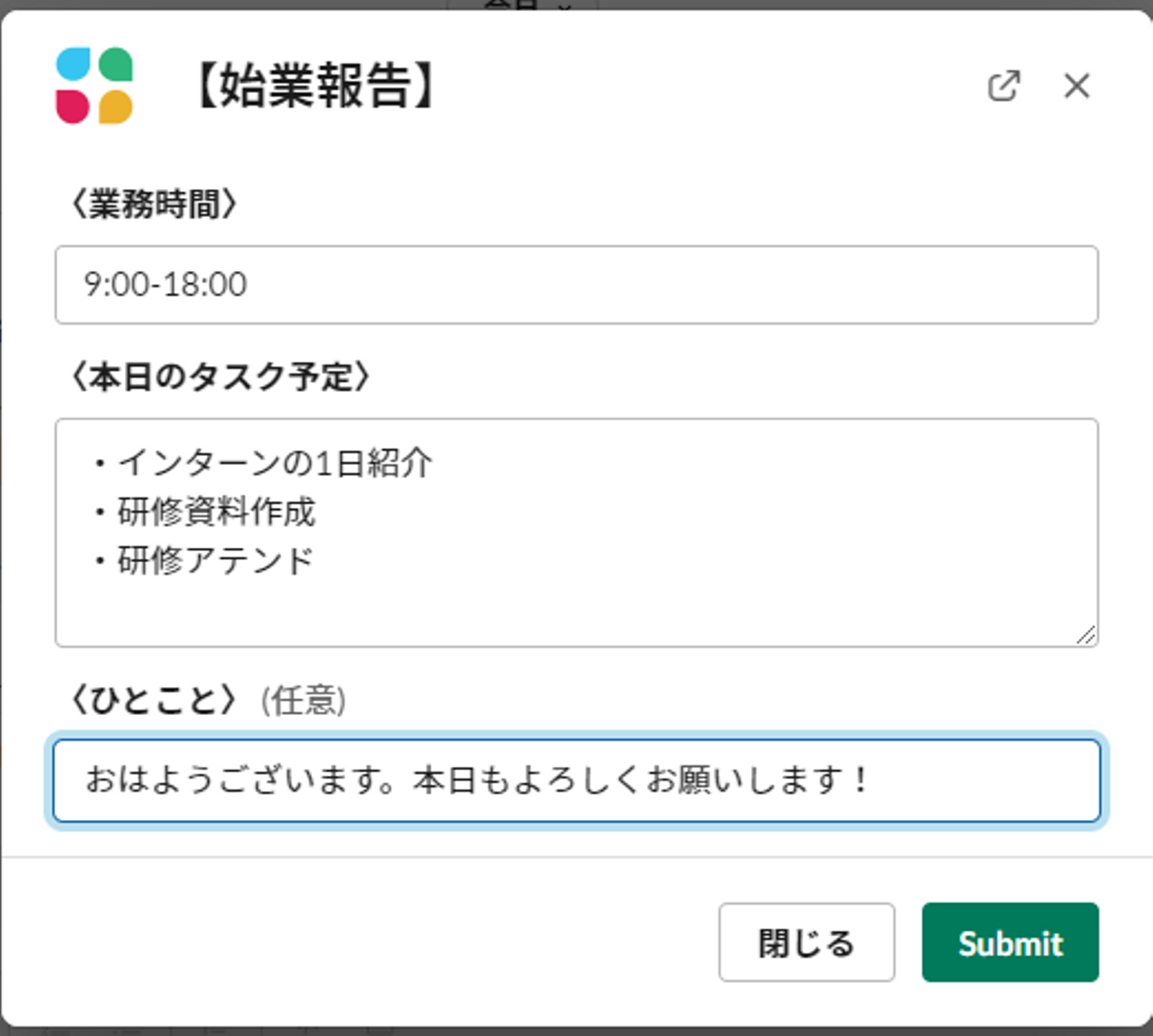Viewport: 1153px width, 1036px height.
Task: Click the blue petal of the app logo
Action: coord(74,65)
